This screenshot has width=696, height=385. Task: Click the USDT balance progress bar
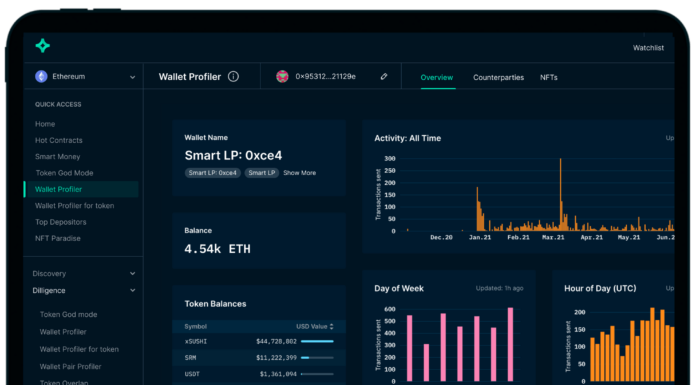(x=317, y=374)
